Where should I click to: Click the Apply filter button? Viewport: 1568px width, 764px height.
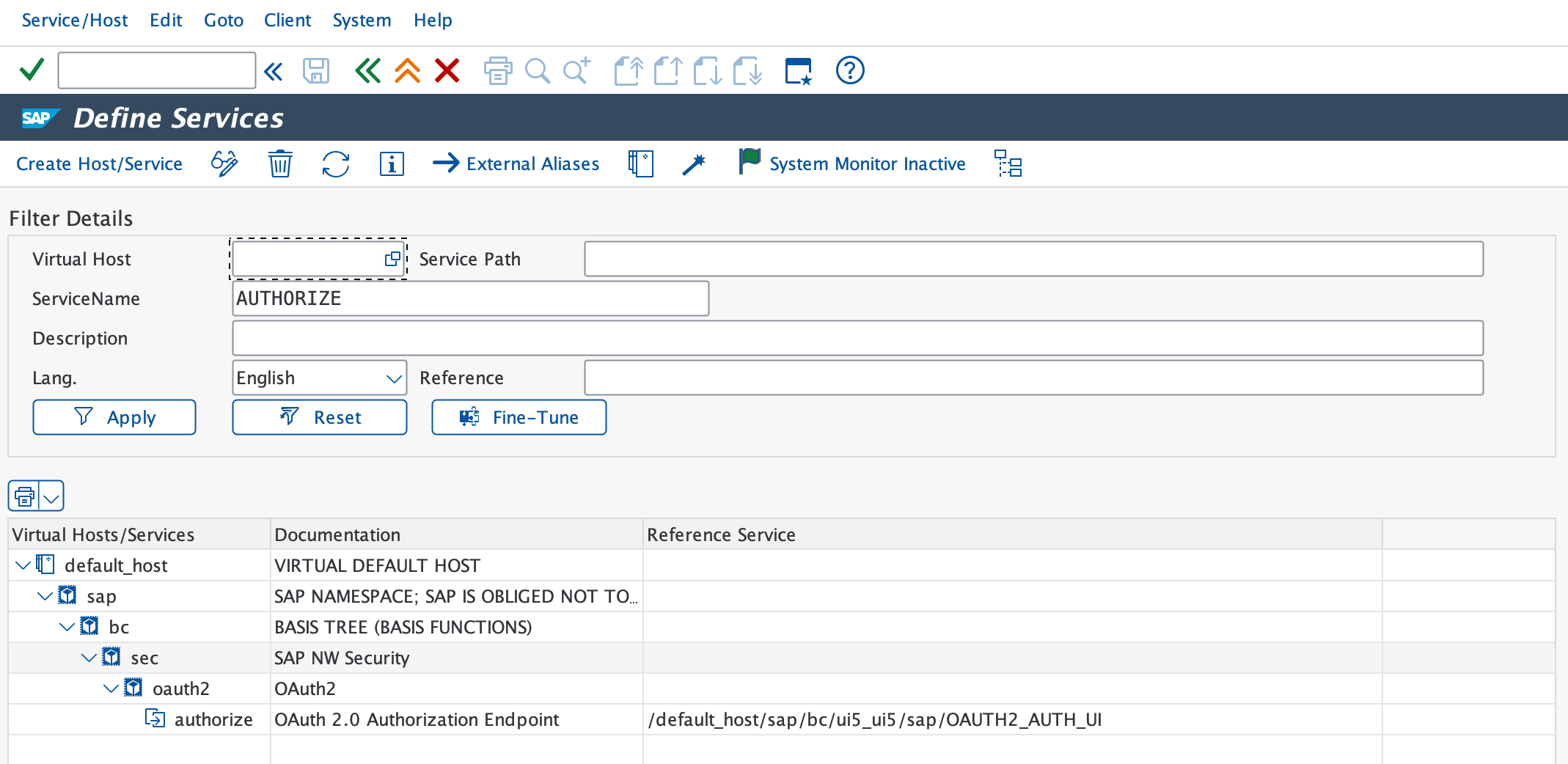click(114, 417)
